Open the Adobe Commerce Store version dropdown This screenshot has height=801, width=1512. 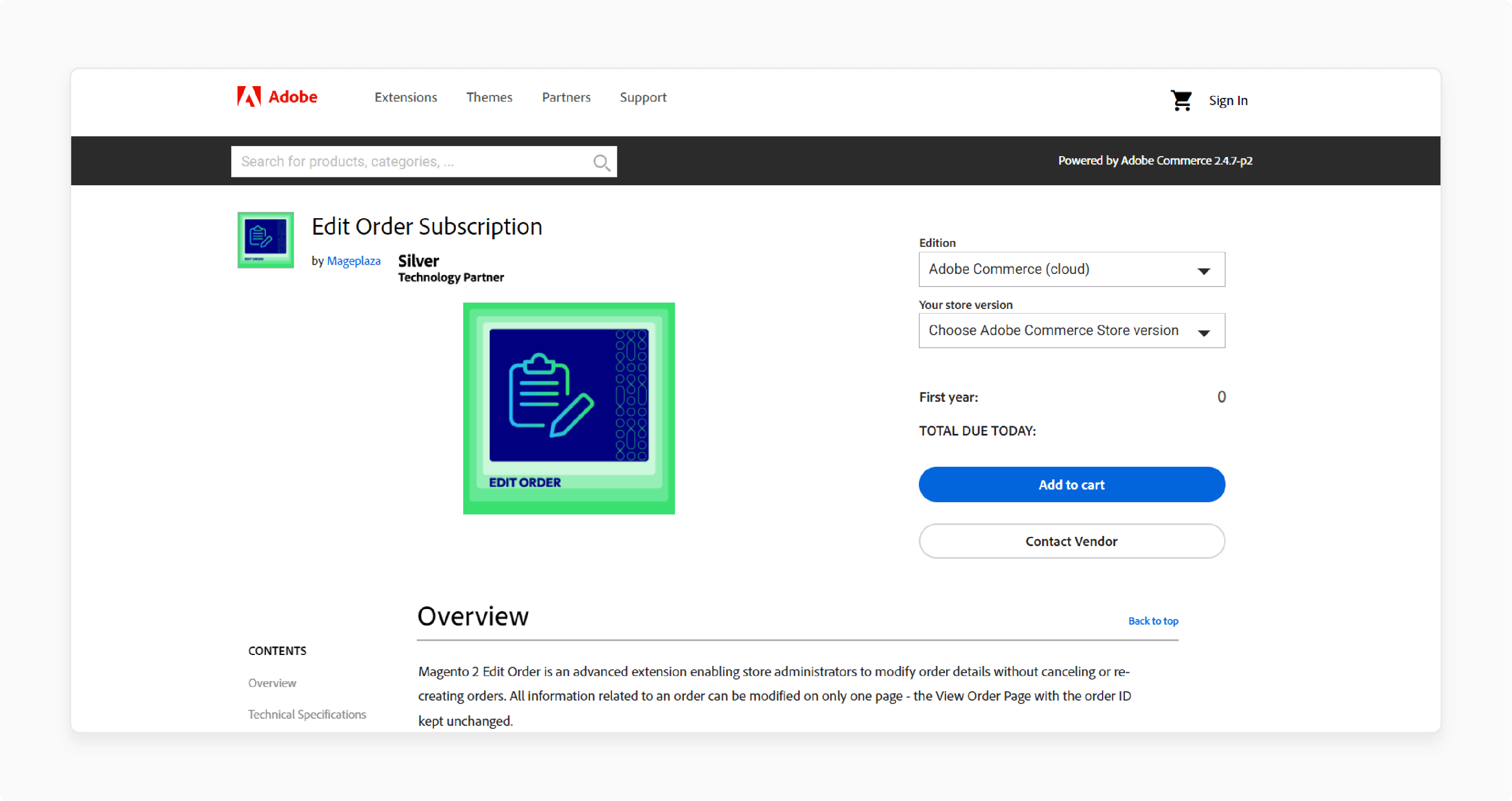tap(1071, 330)
